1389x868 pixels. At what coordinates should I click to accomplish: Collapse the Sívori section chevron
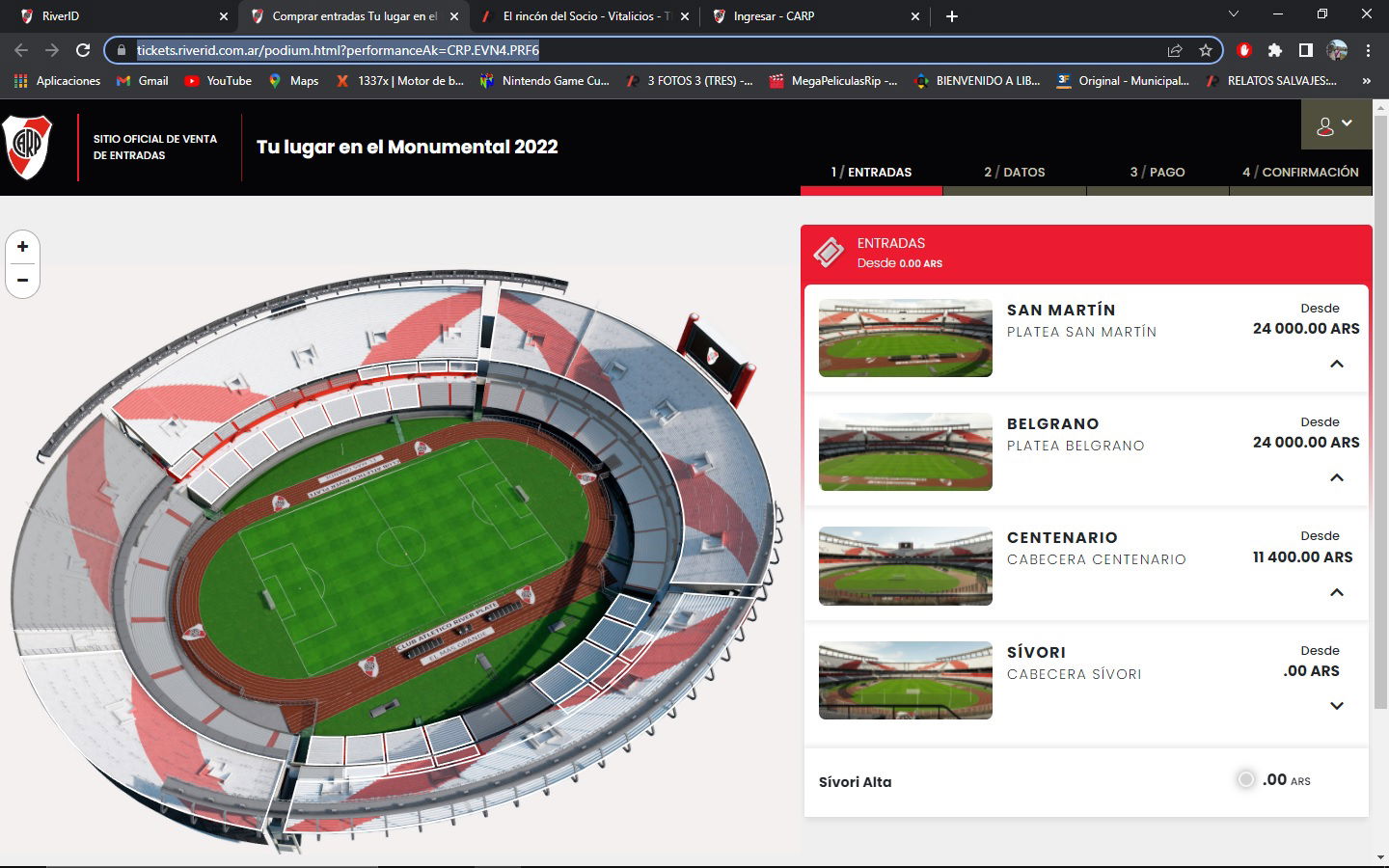(x=1337, y=706)
